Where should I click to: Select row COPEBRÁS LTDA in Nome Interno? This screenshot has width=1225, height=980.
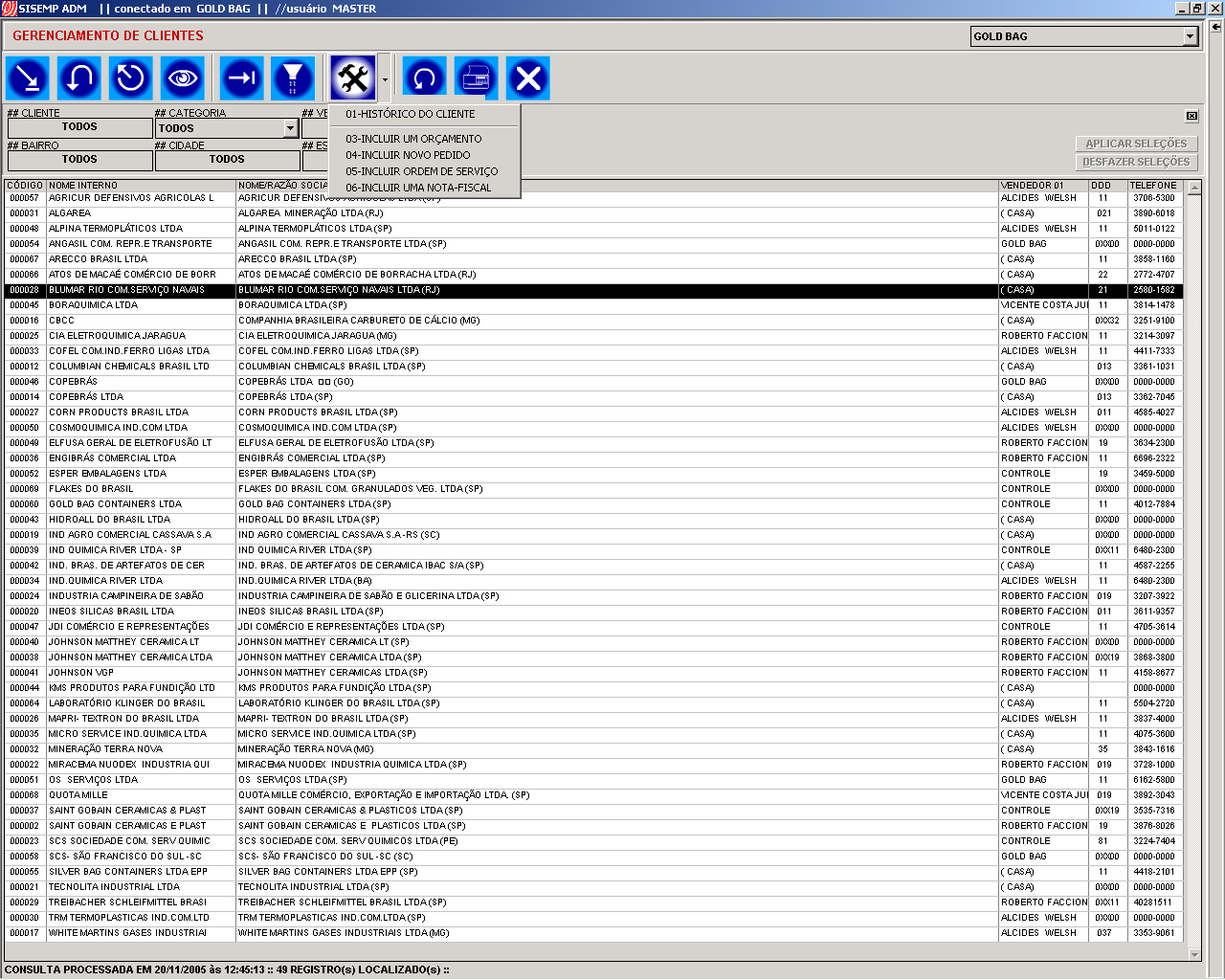pos(141,397)
